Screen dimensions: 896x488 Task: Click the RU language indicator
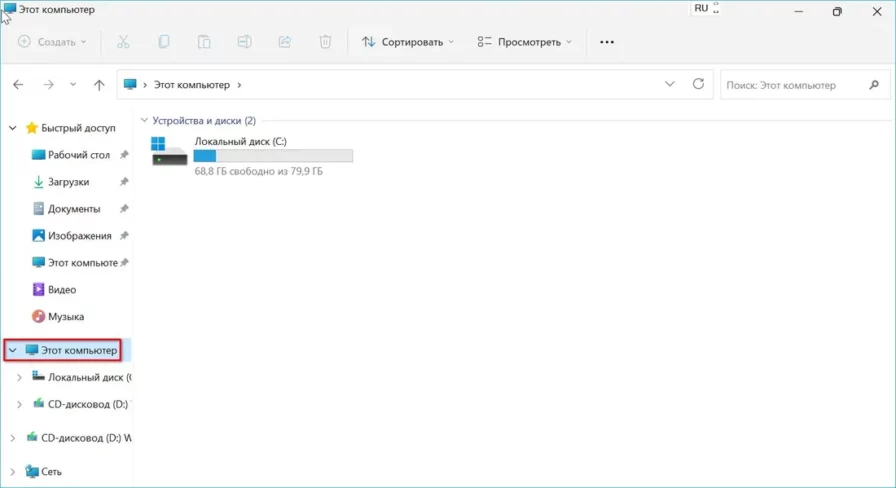point(701,8)
